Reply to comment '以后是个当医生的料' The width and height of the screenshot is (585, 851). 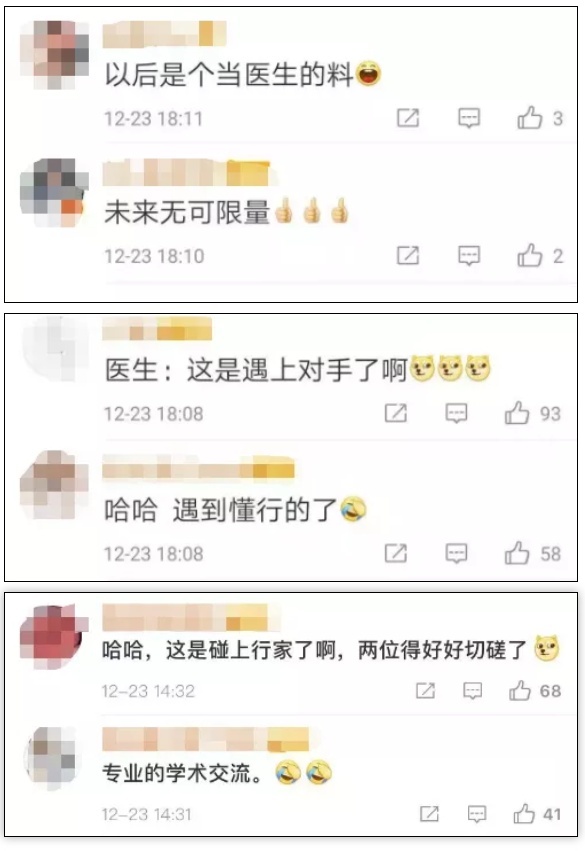[x=469, y=118]
